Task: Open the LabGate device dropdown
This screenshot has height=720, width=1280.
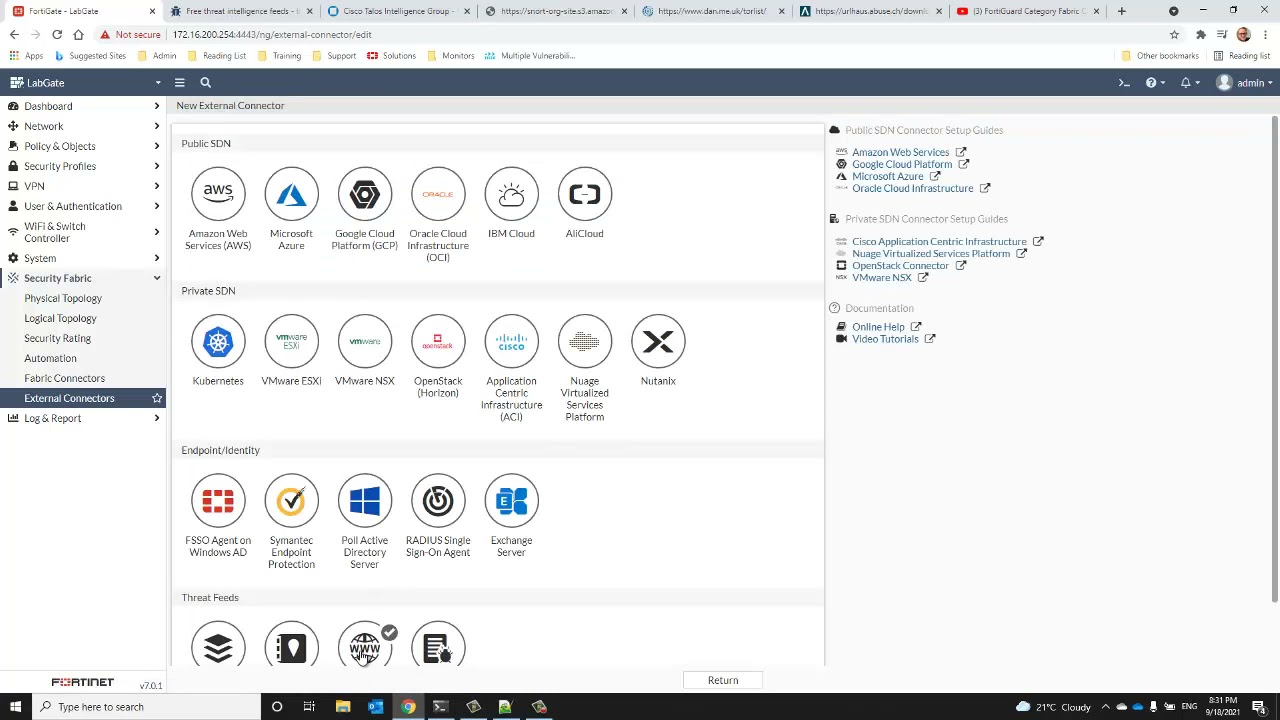Action: tap(84, 83)
